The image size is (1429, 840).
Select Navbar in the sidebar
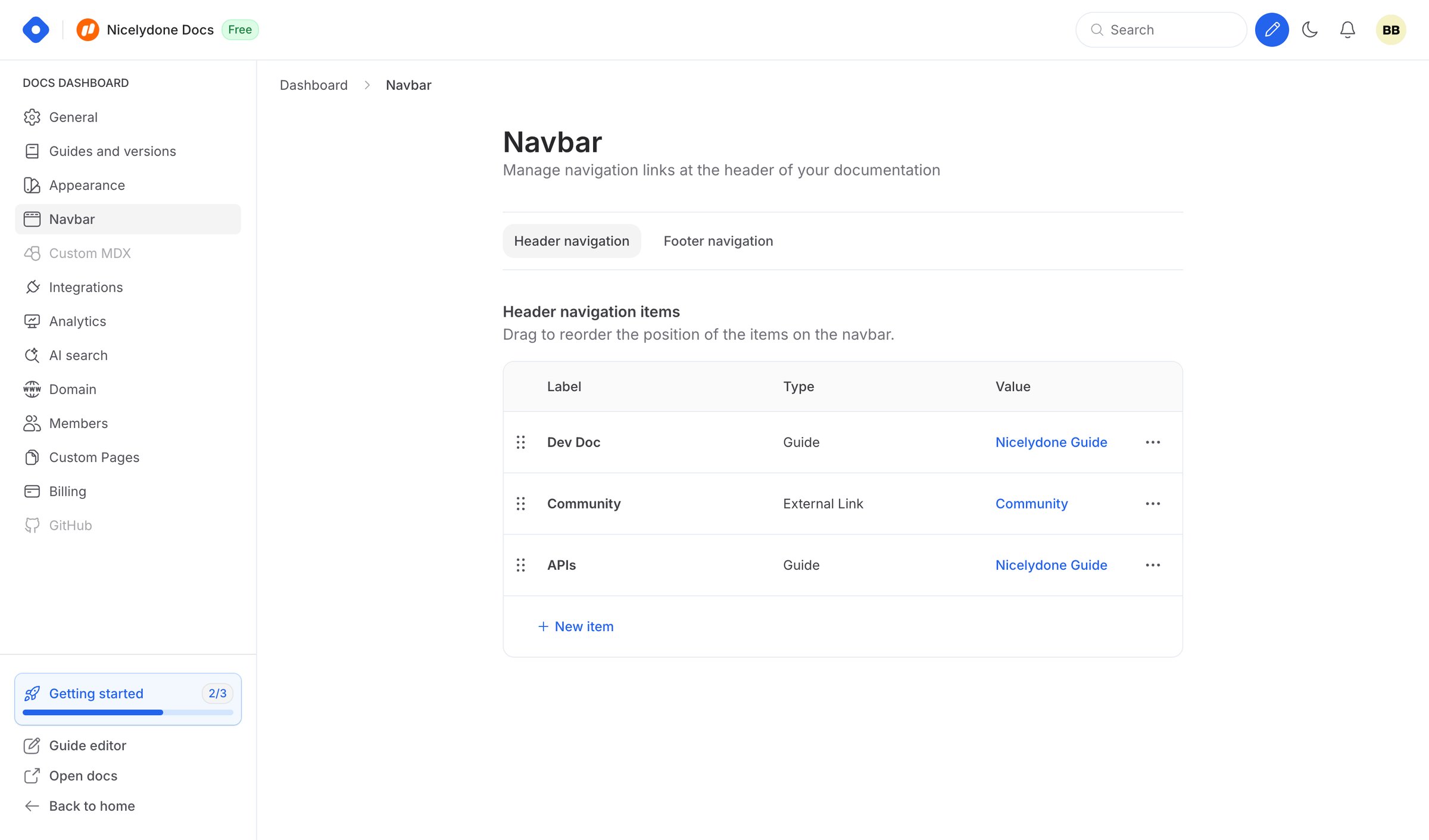(x=128, y=219)
